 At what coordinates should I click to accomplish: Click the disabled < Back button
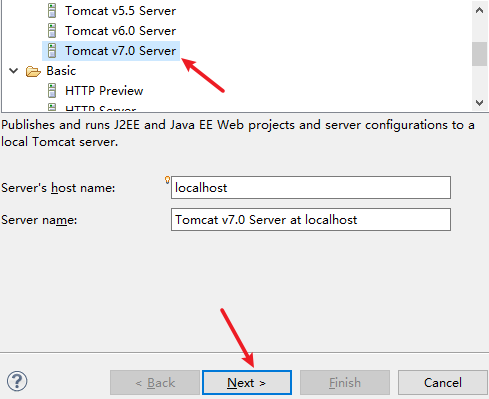click(155, 382)
